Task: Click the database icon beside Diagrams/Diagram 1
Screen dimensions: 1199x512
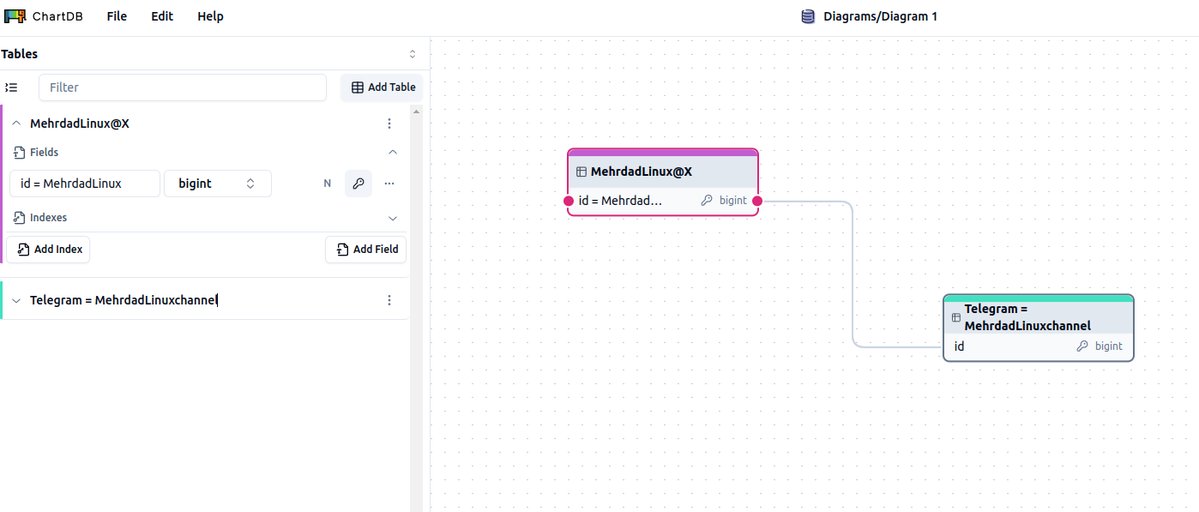Action: click(x=807, y=16)
